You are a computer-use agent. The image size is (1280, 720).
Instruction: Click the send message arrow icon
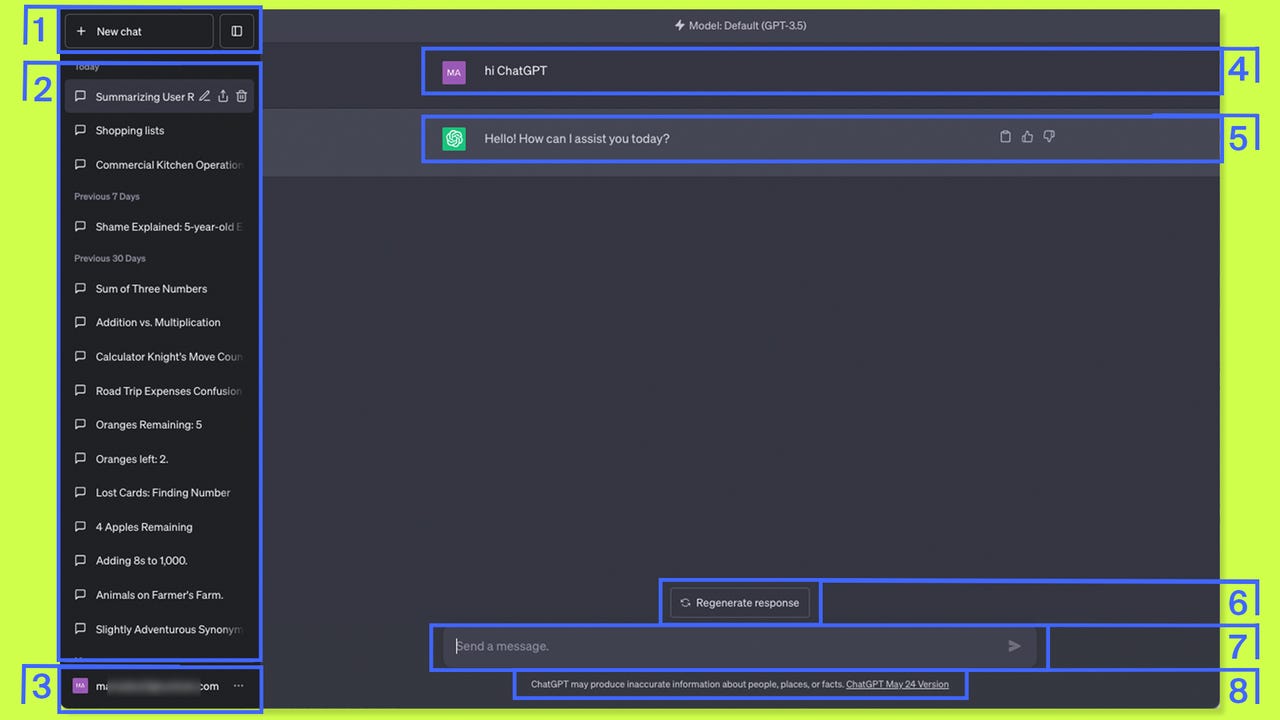click(x=1014, y=646)
